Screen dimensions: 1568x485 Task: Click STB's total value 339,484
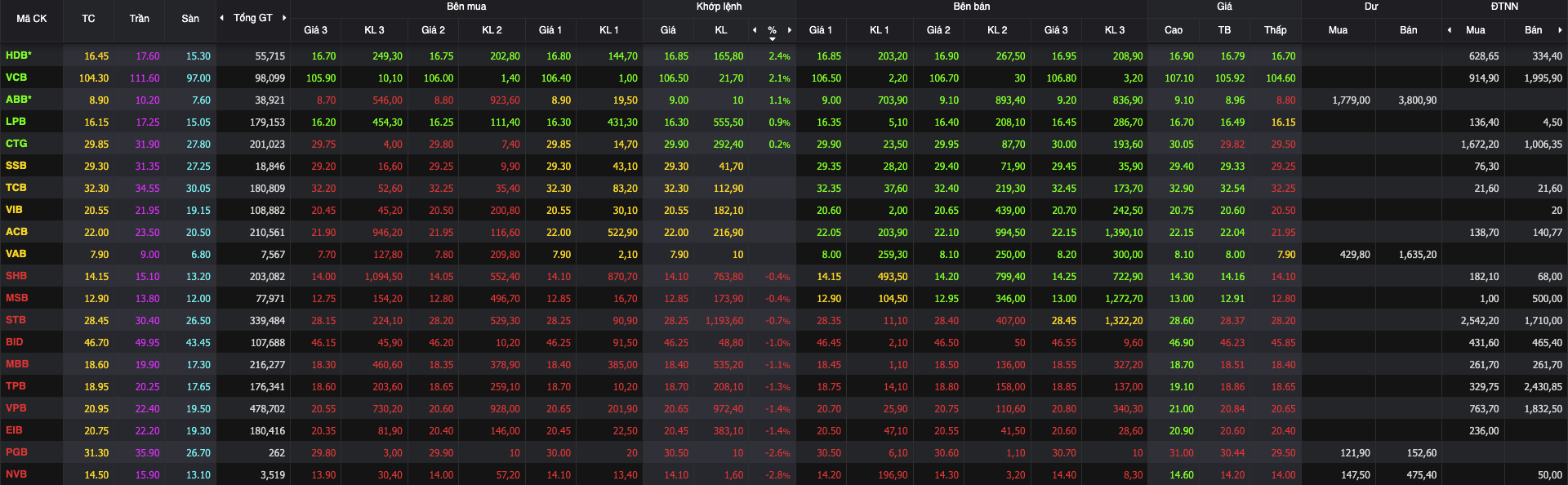pyautogui.click(x=267, y=321)
